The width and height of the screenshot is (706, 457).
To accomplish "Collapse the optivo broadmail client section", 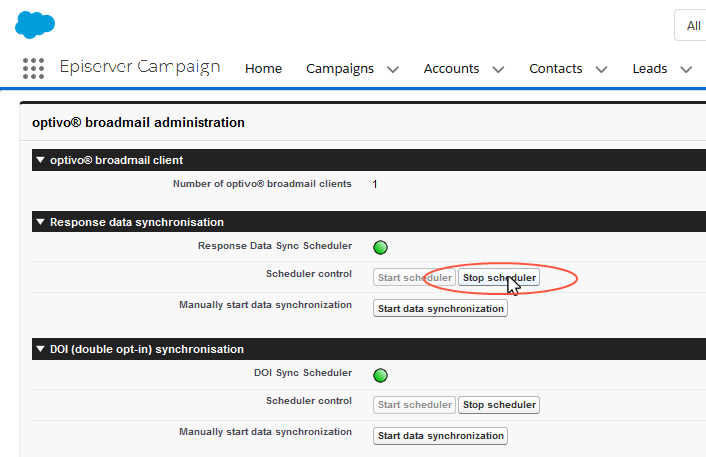I will point(40,160).
